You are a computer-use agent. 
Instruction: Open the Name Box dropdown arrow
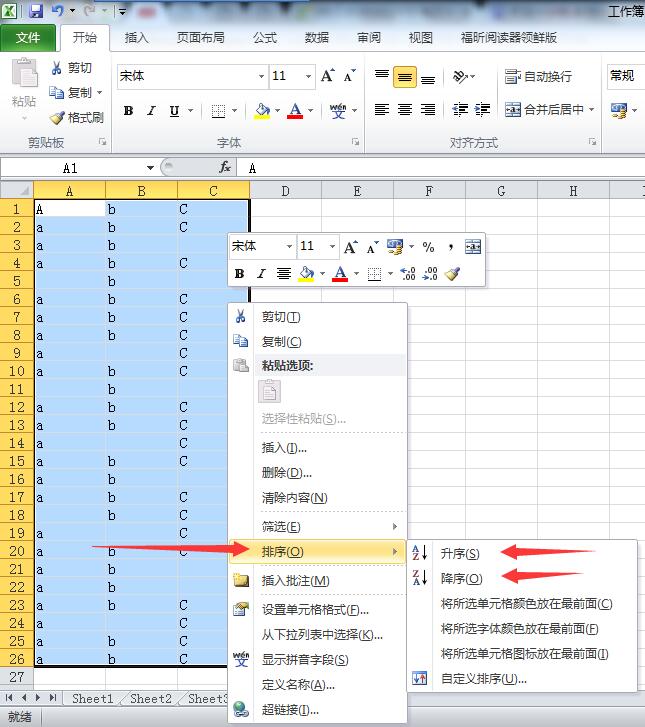150,168
